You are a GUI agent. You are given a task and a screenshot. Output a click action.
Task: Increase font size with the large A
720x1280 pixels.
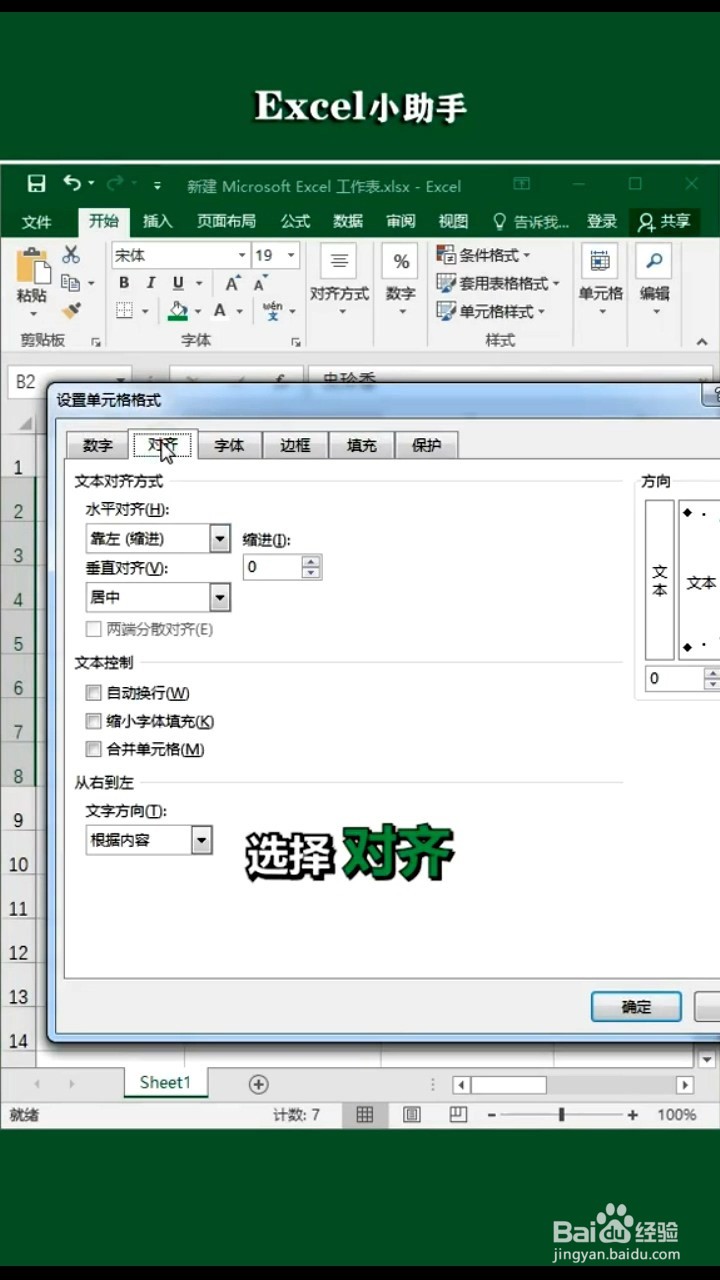[232, 284]
